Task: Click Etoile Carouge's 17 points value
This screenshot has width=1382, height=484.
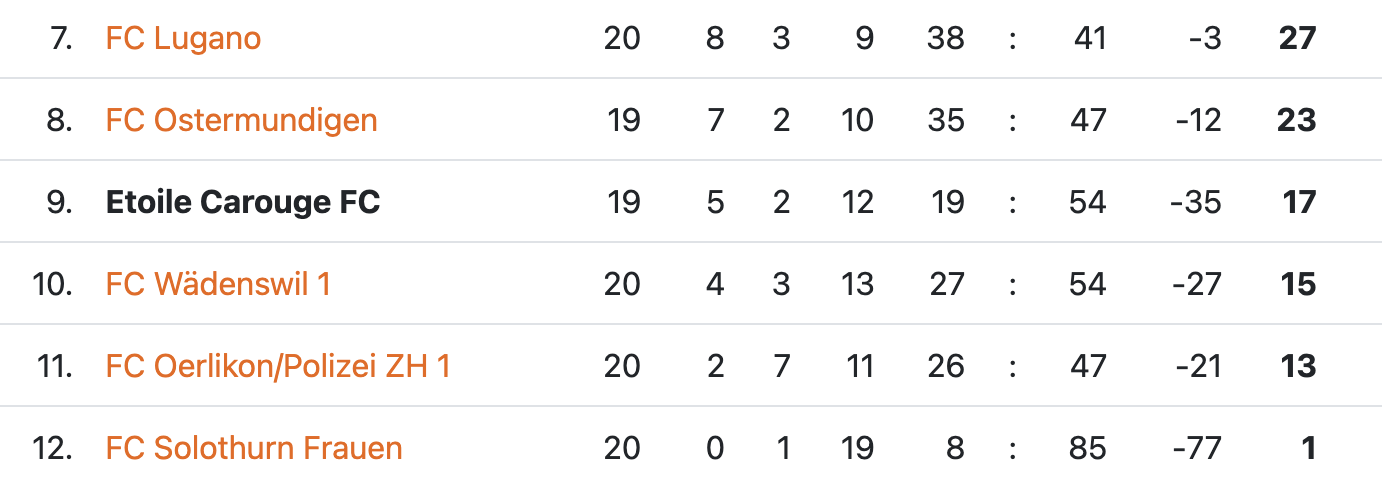Action: [x=1299, y=202]
